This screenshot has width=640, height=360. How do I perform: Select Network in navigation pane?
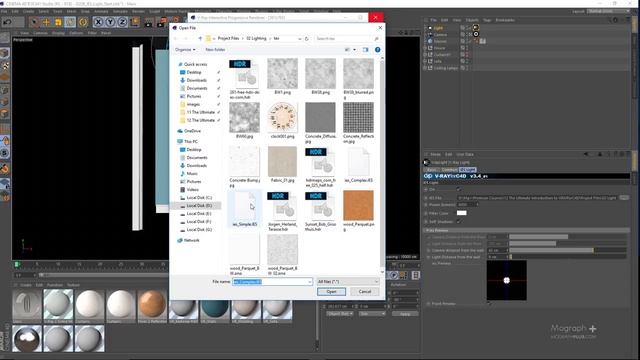pos(191,240)
